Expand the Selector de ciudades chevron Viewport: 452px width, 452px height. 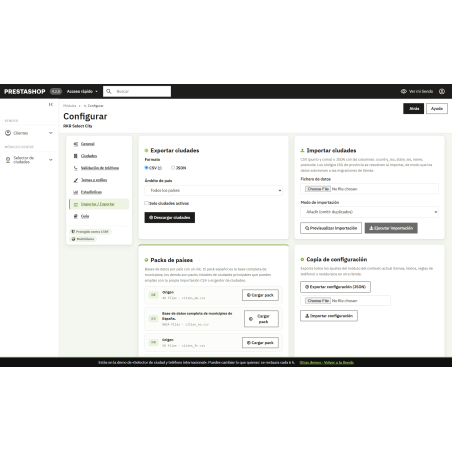[51, 160]
